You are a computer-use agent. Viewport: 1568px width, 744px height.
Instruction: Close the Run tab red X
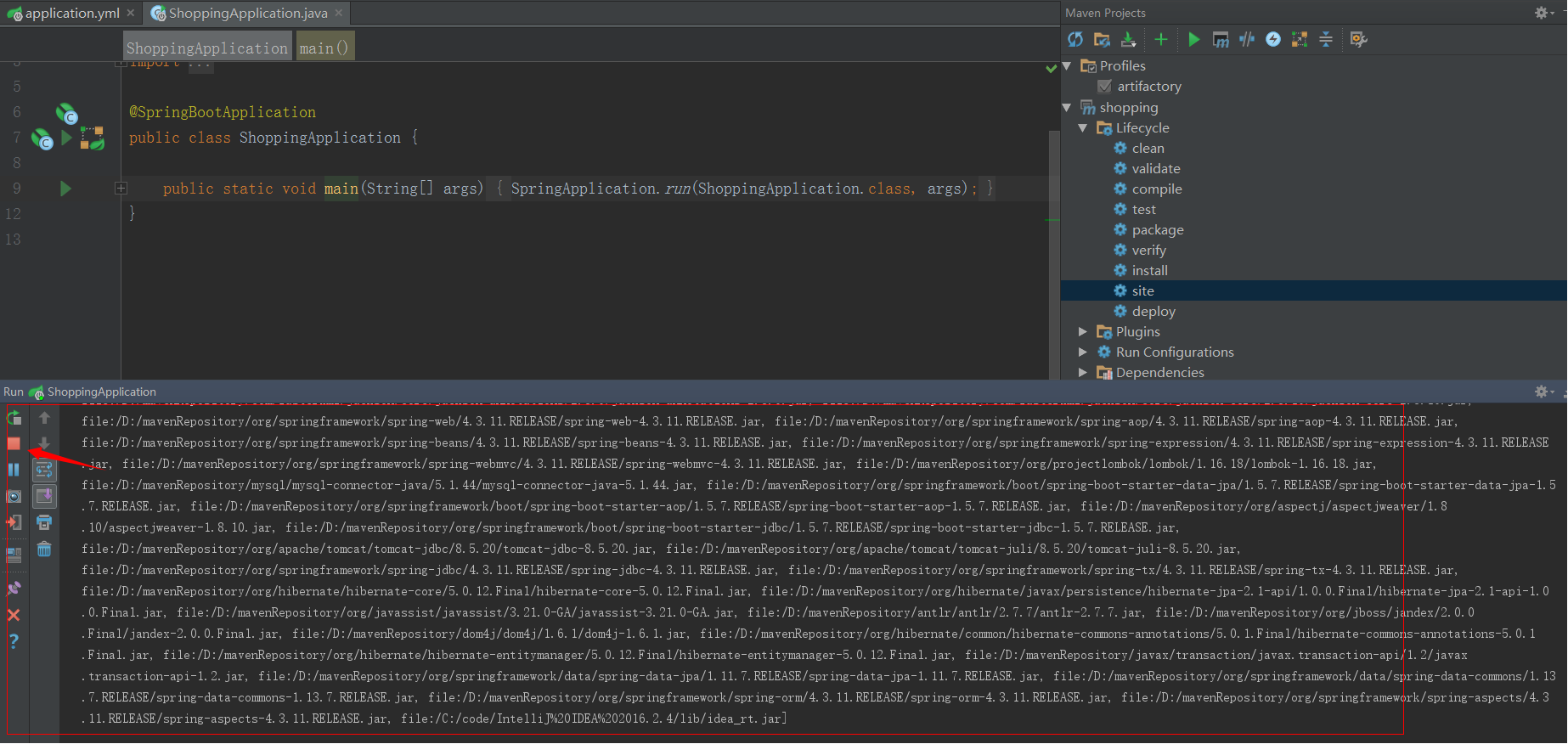tap(14, 615)
